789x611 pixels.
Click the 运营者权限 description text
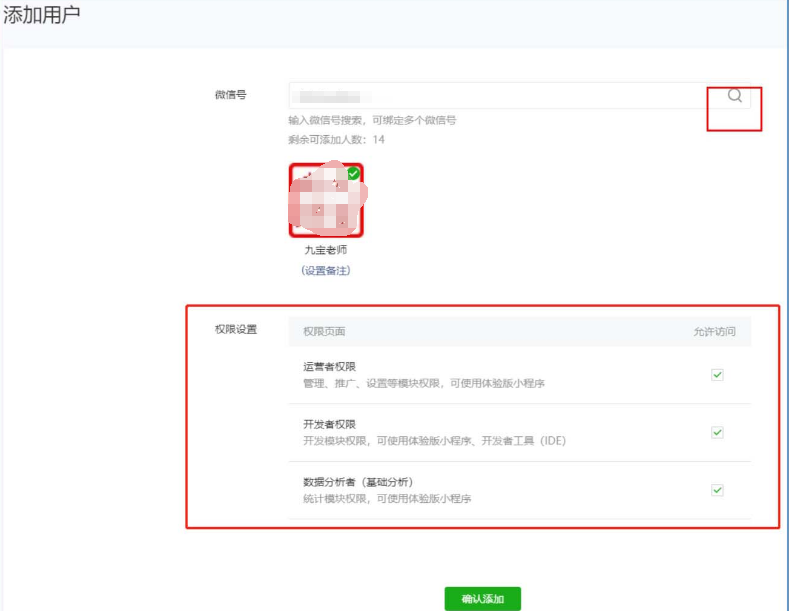tap(423, 384)
